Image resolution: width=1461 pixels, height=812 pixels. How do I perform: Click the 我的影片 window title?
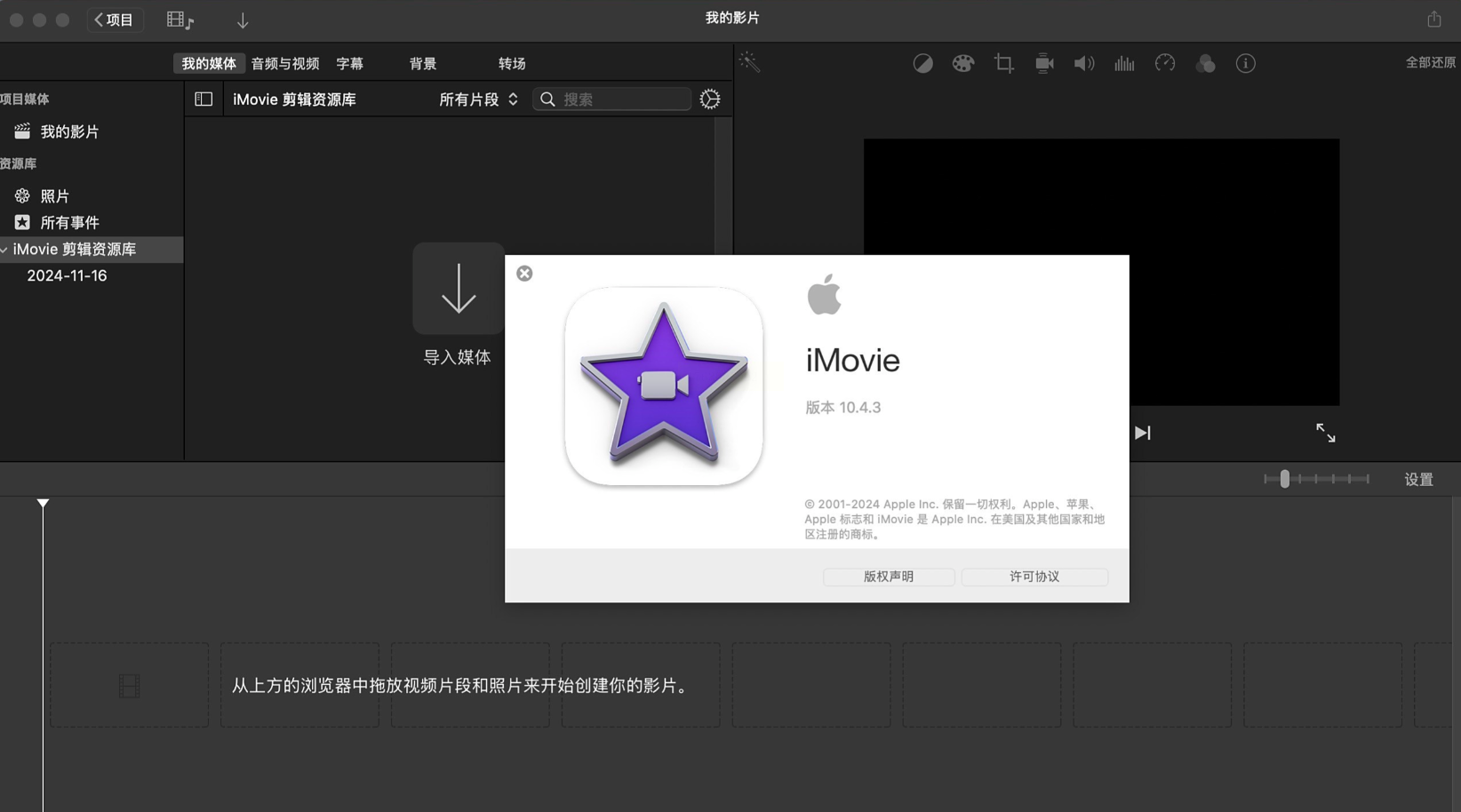732,18
